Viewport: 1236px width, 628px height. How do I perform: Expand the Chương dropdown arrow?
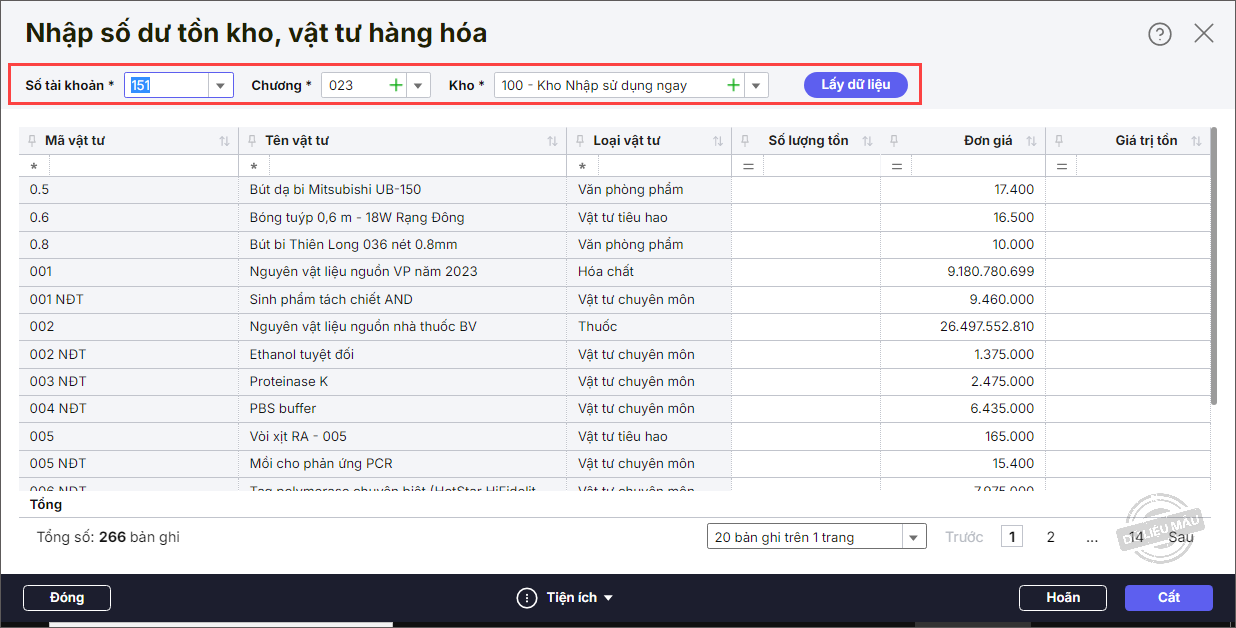click(x=418, y=86)
